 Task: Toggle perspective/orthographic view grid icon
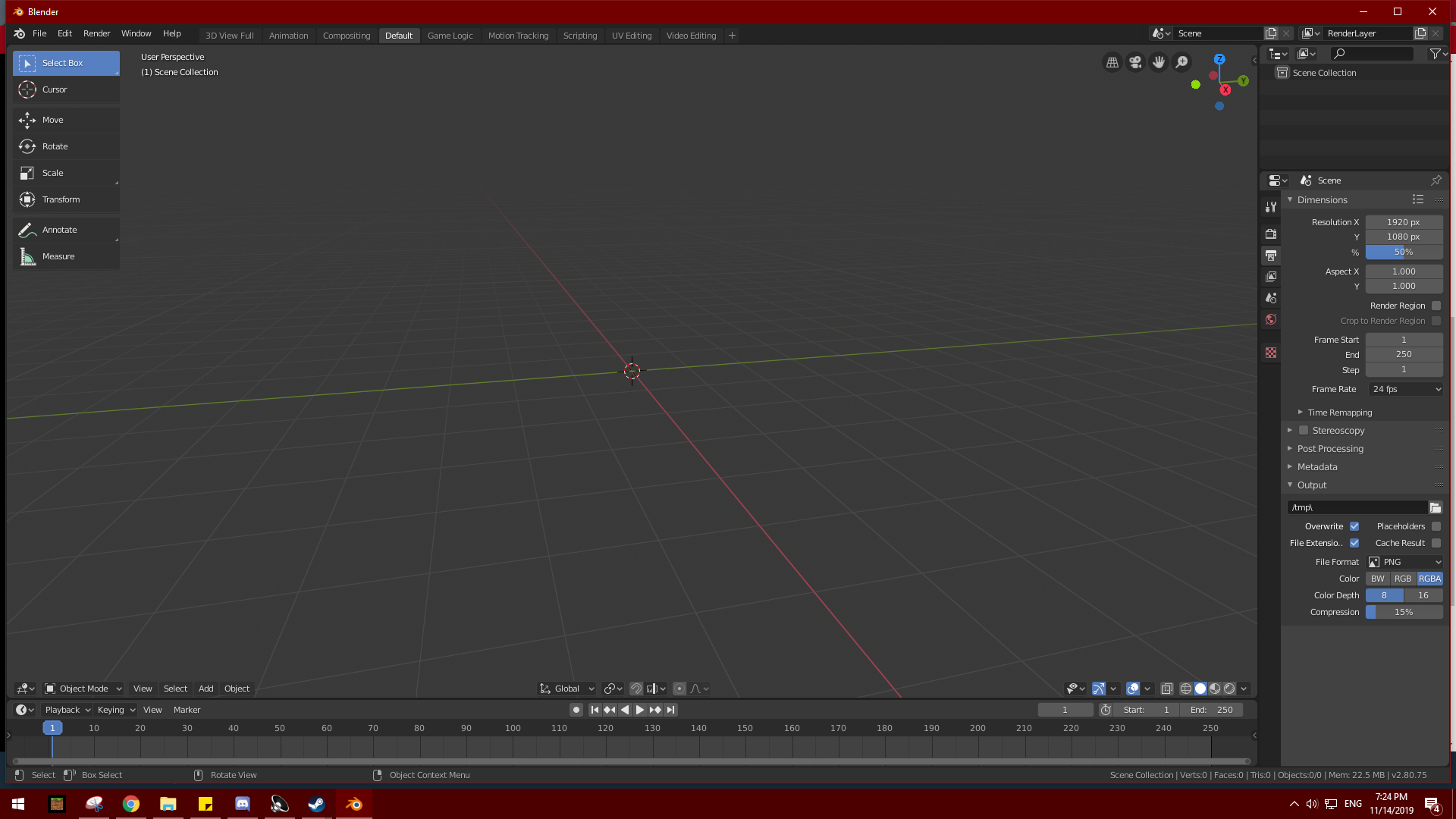(x=1112, y=63)
